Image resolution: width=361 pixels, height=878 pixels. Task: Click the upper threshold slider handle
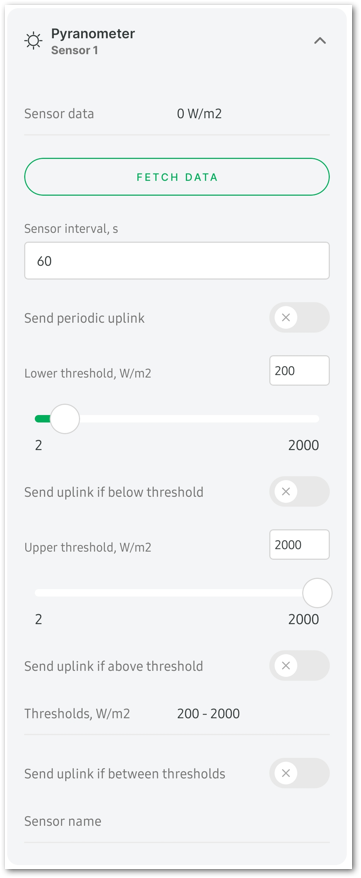pos(317,593)
